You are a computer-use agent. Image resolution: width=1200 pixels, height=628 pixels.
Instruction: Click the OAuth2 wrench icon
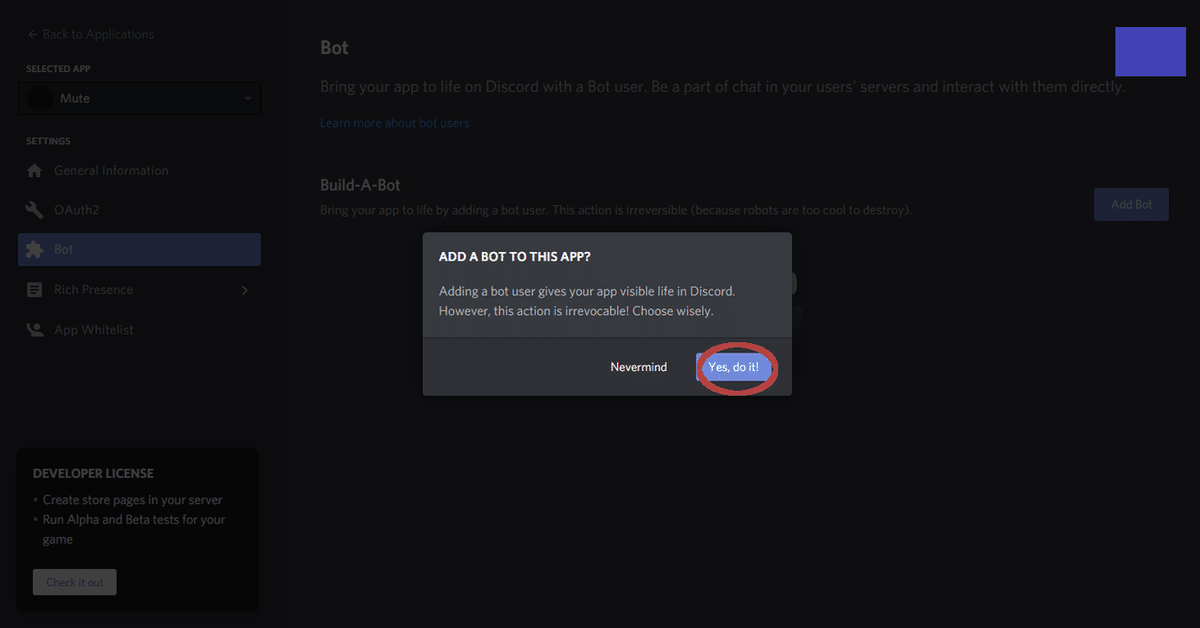(35, 210)
